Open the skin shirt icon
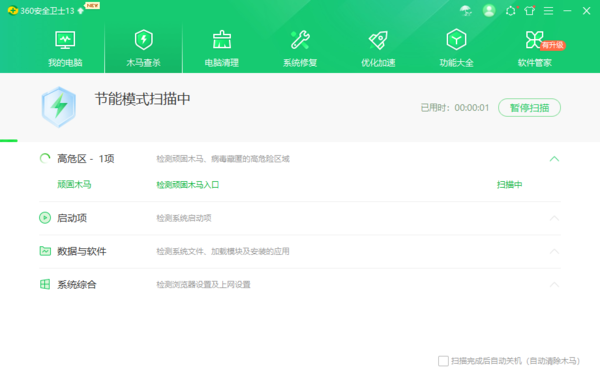 coord(530,11)
